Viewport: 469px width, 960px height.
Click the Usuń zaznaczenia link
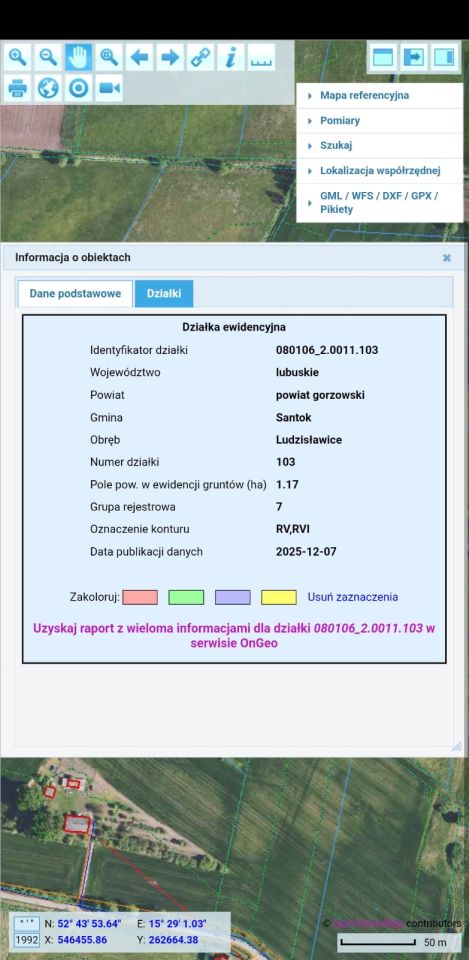[353, 597]
